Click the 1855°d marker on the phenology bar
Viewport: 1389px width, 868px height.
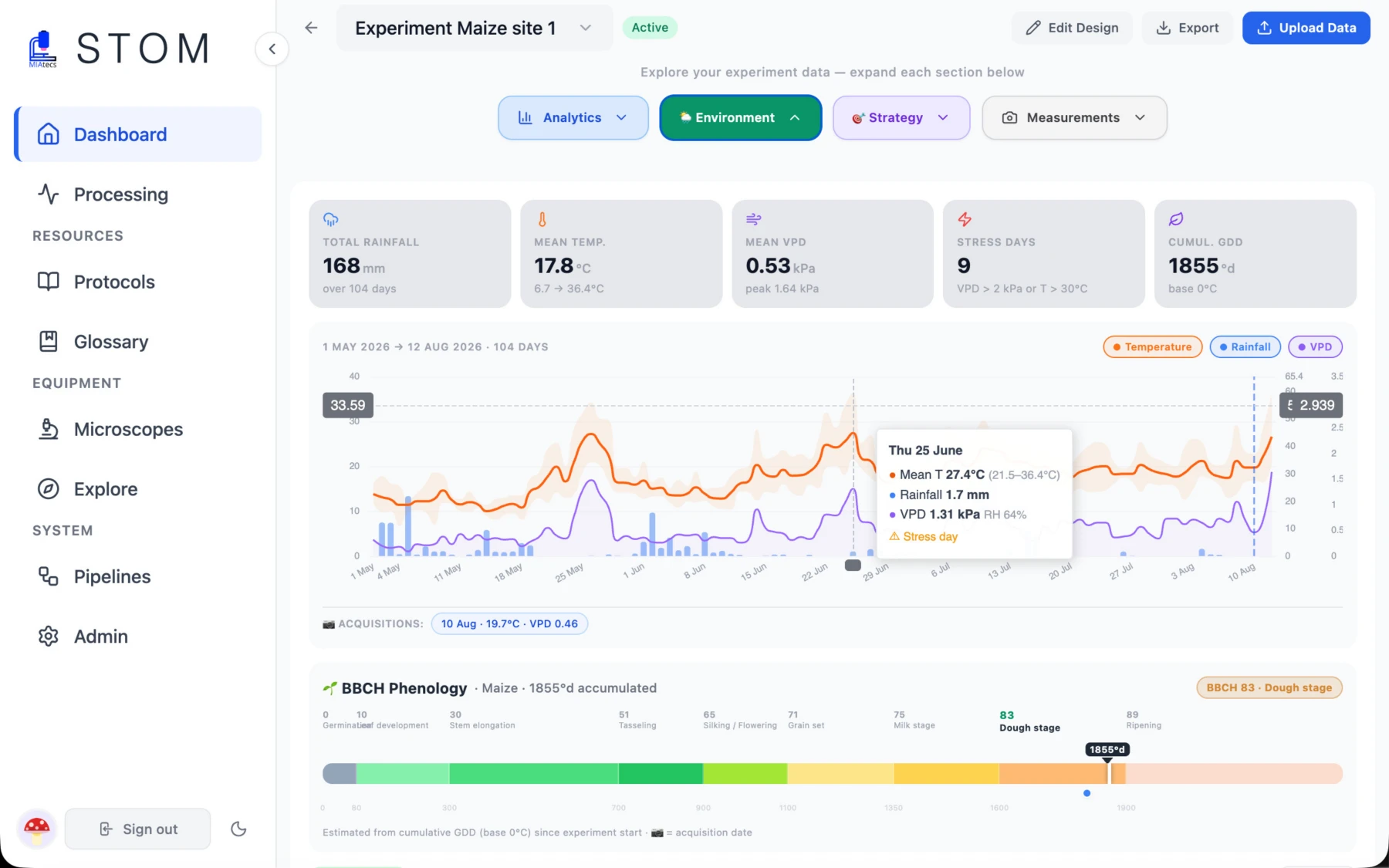click(1107, 749)
